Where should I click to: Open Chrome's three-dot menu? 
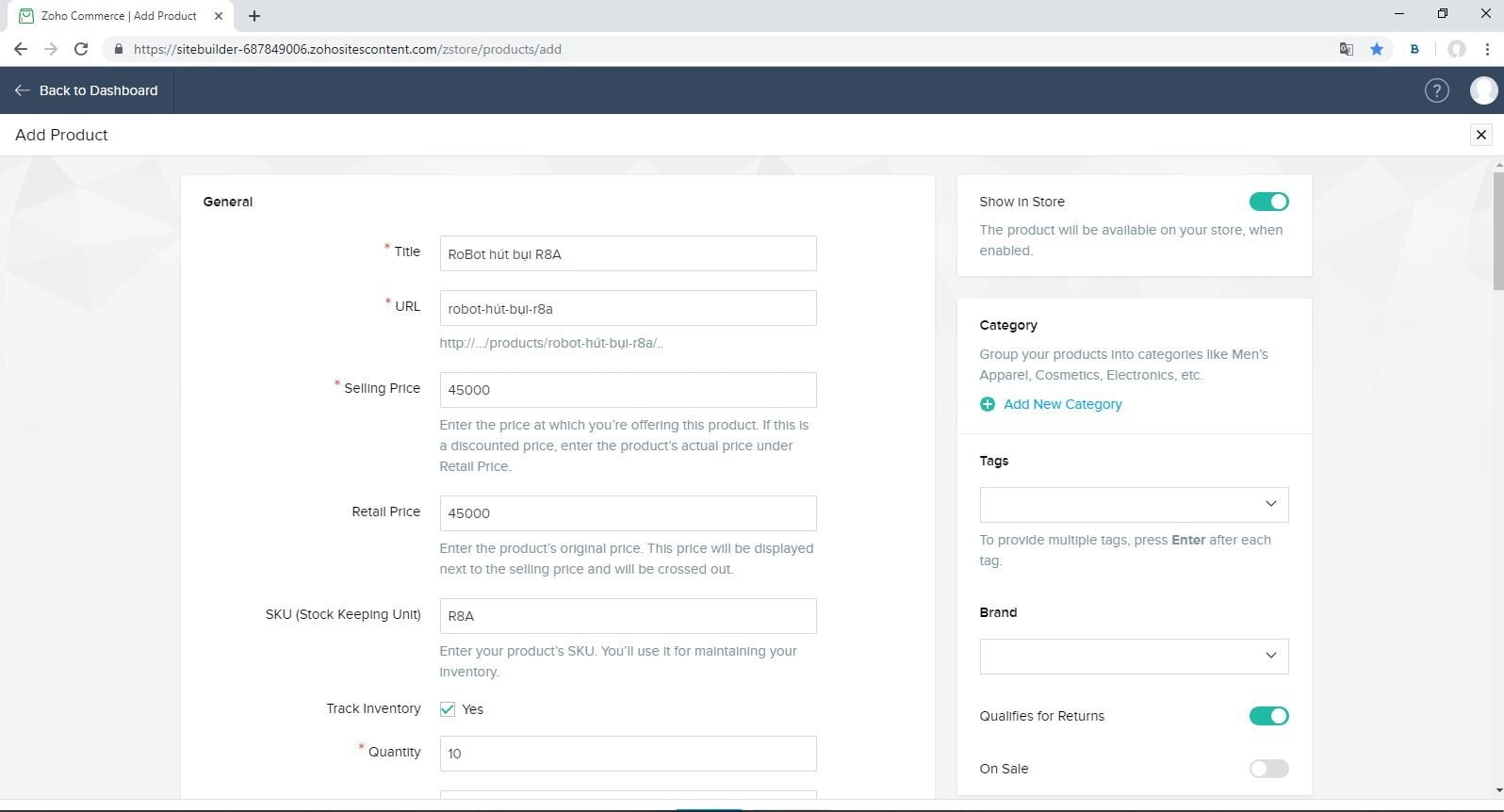pos(1488,49)
